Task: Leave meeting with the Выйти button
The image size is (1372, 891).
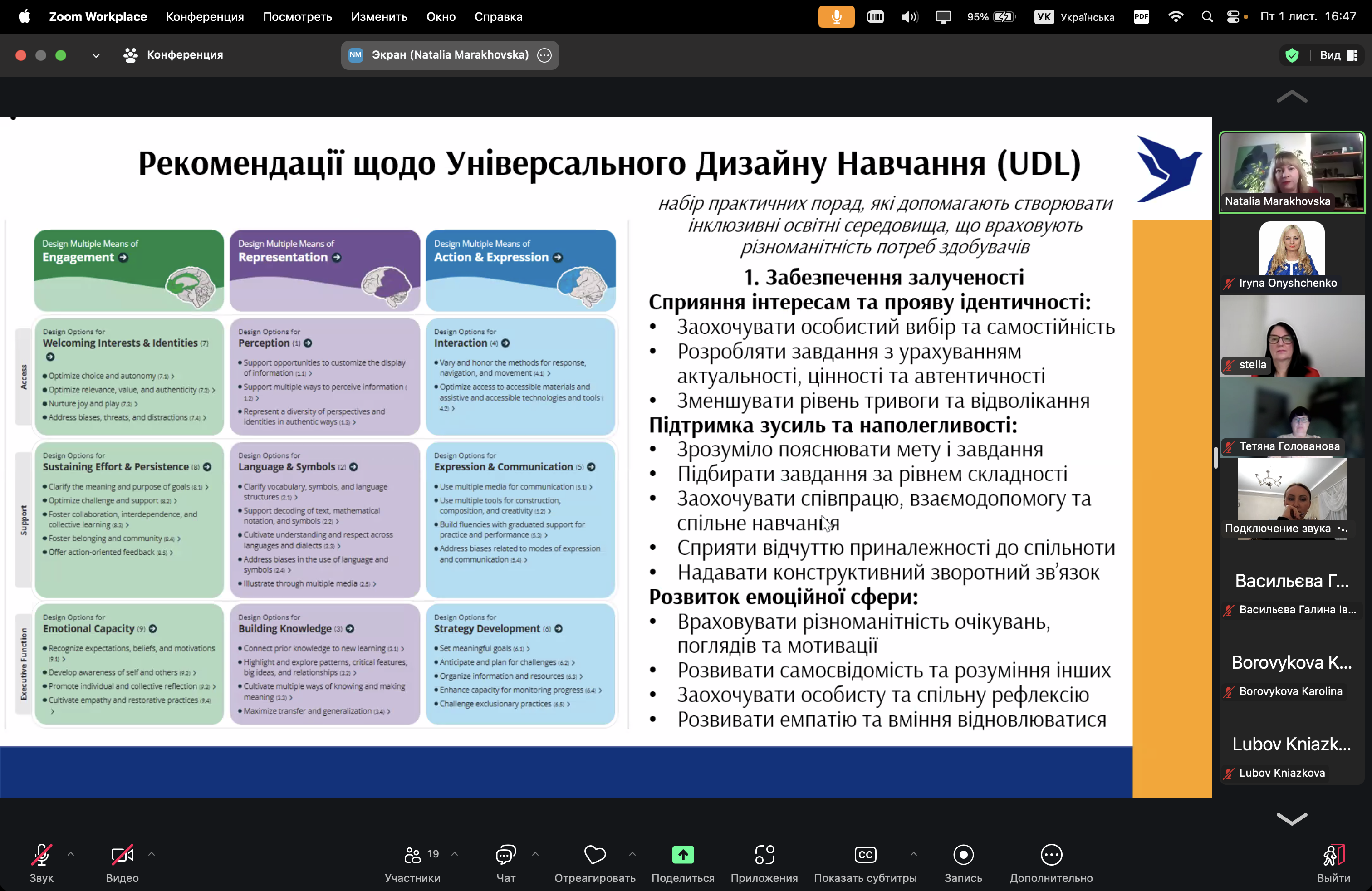Action: 1333,862
